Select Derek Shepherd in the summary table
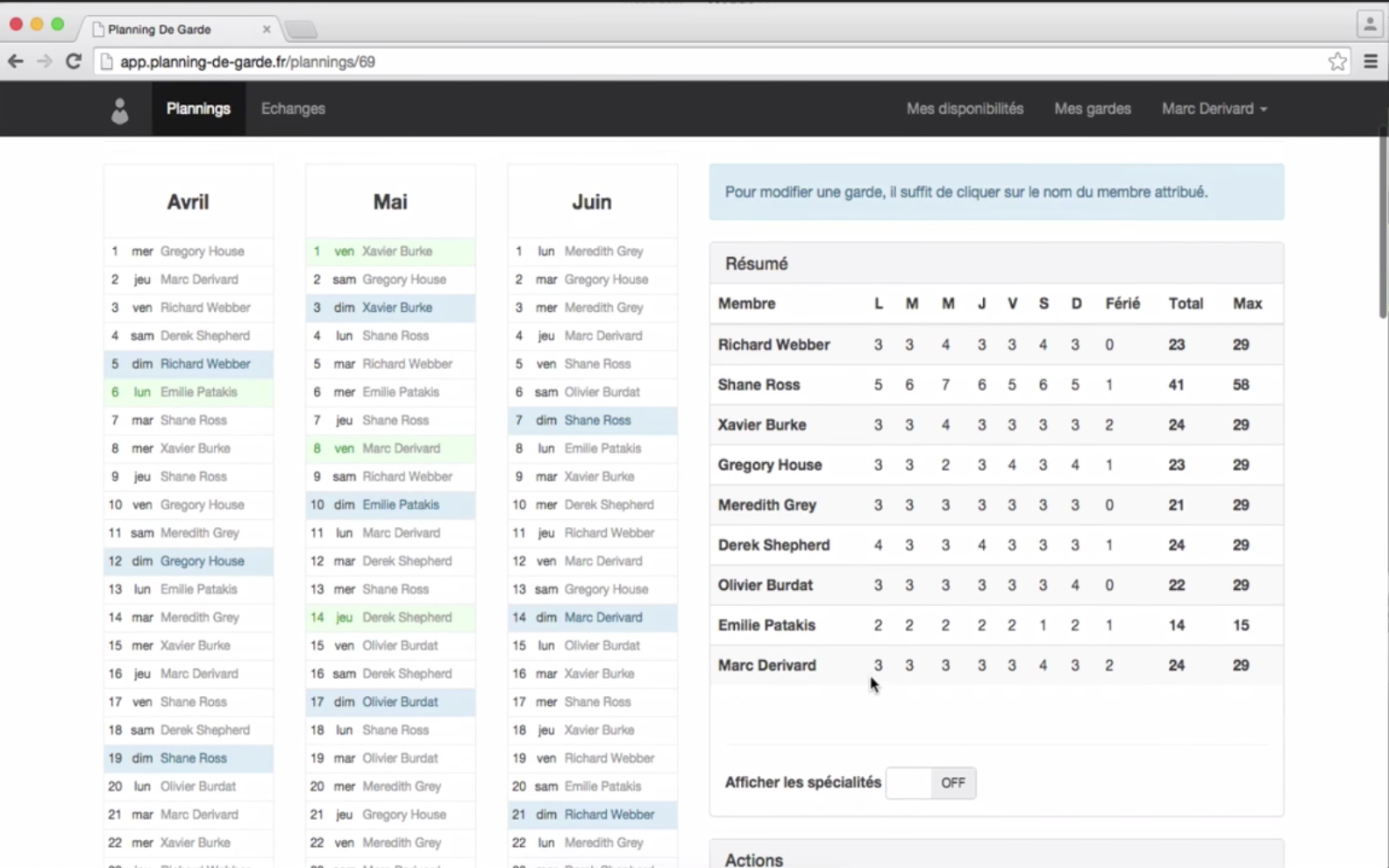Viewport: 1389px width, 868px height. (x=773, y=545)
